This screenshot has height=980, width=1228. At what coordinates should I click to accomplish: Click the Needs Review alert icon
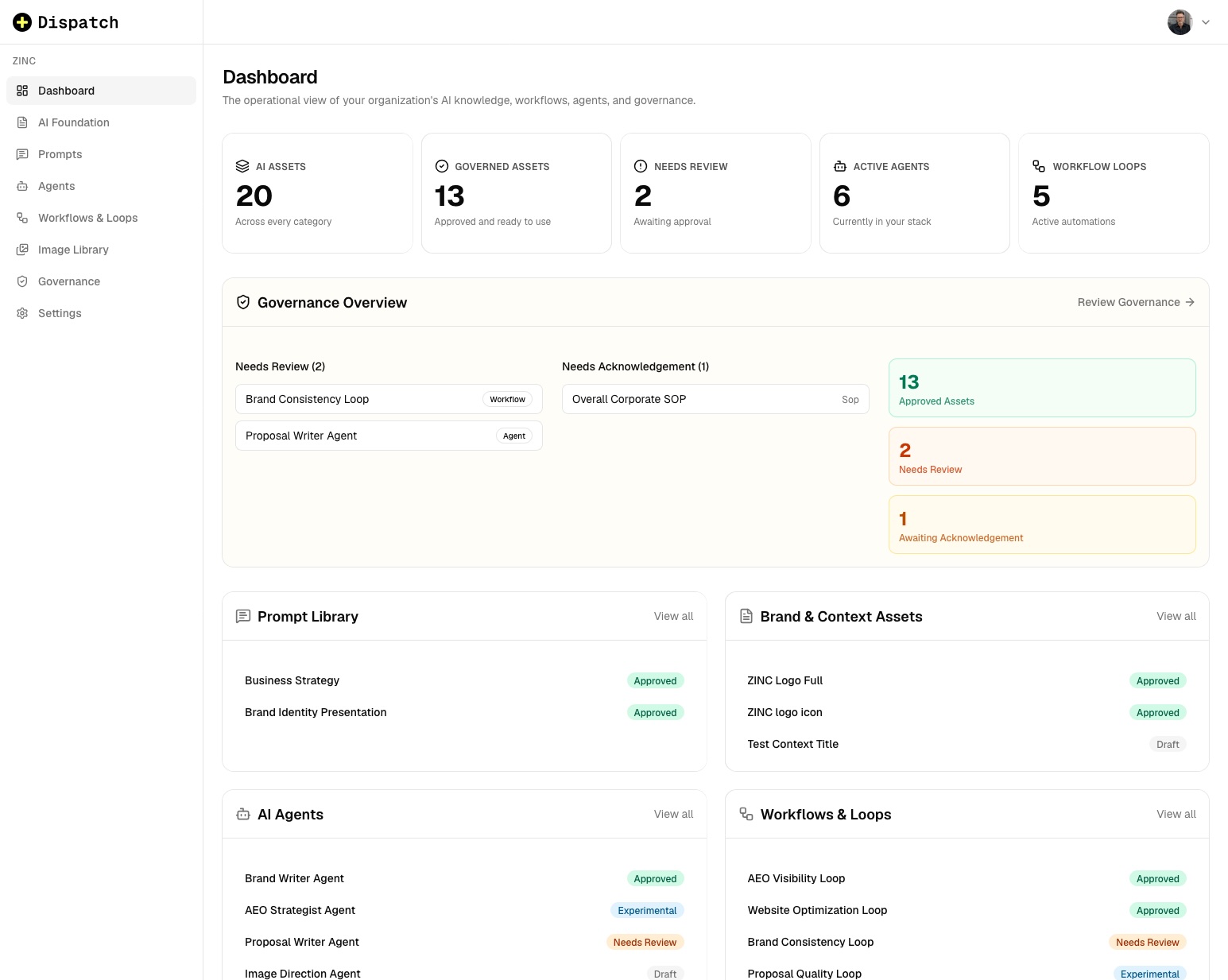pyautogui.click(x=641, y=166)
